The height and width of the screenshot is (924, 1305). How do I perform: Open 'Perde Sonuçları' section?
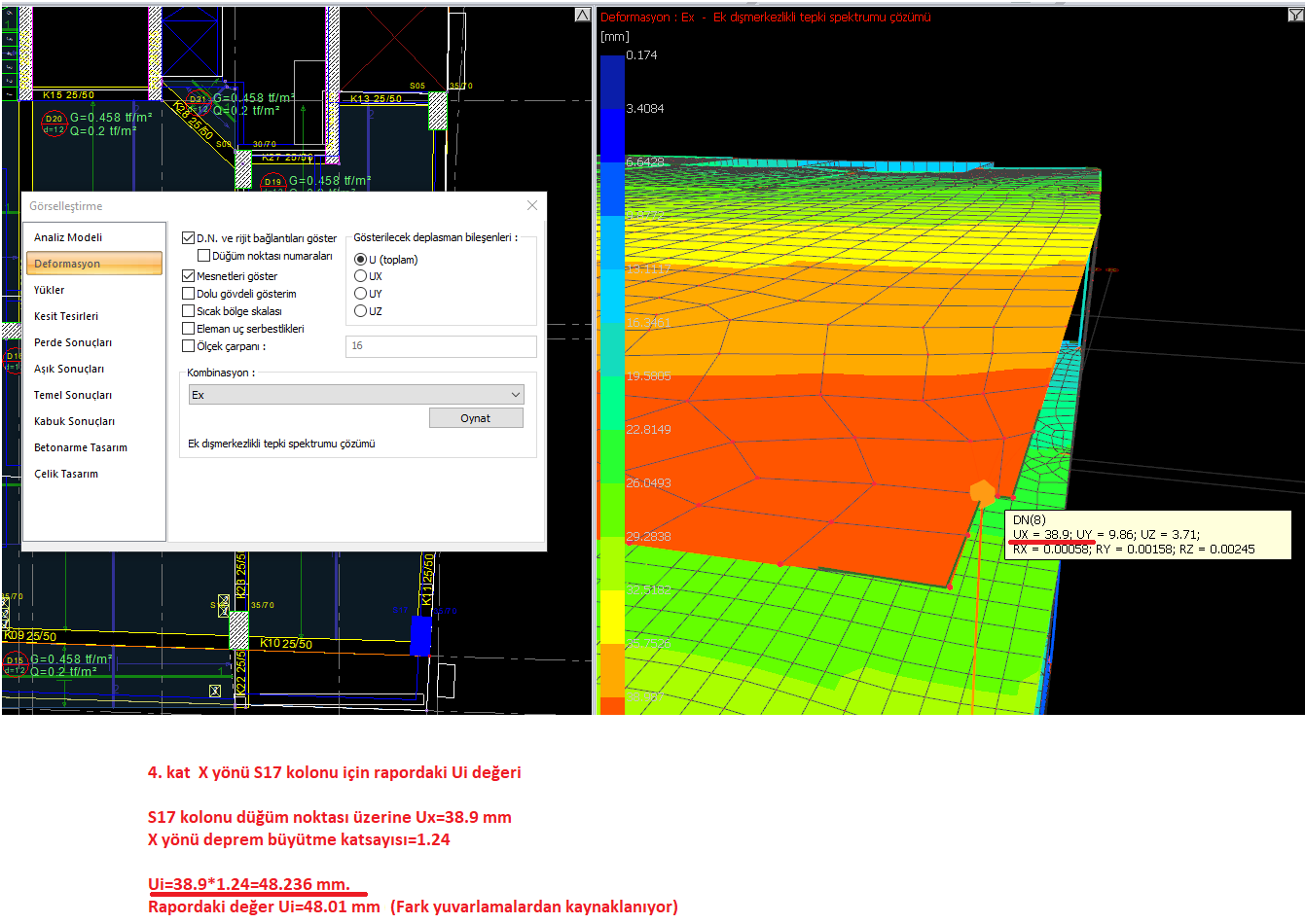(93, 342)
